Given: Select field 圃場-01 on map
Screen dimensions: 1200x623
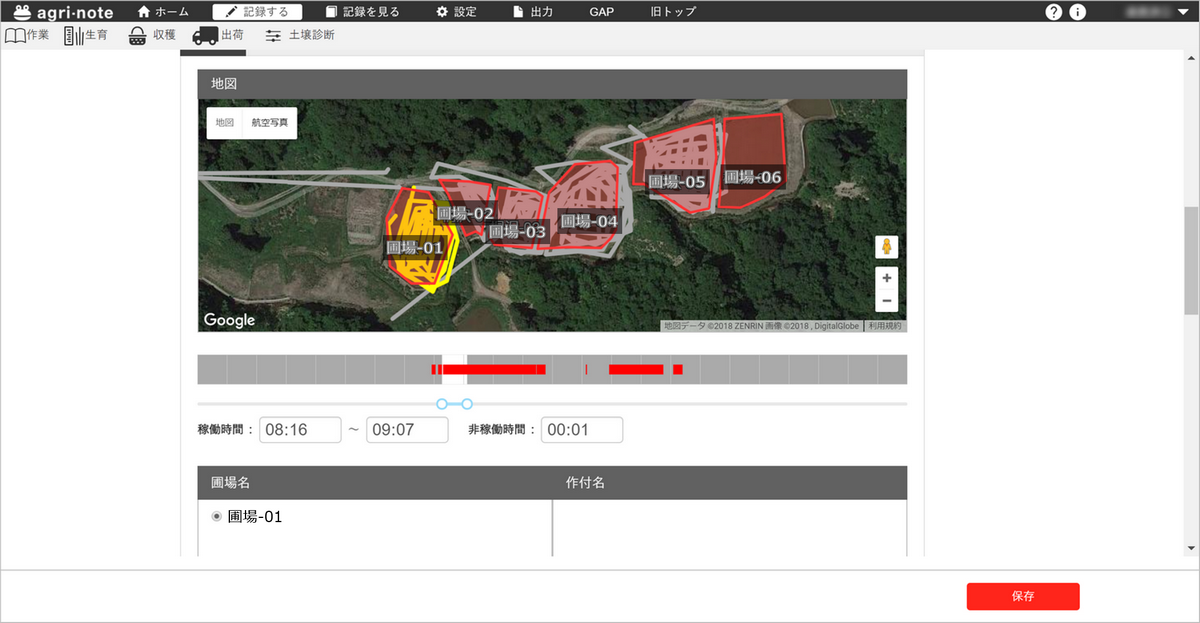Looking at the screenshot, I should tap(414, 247).
